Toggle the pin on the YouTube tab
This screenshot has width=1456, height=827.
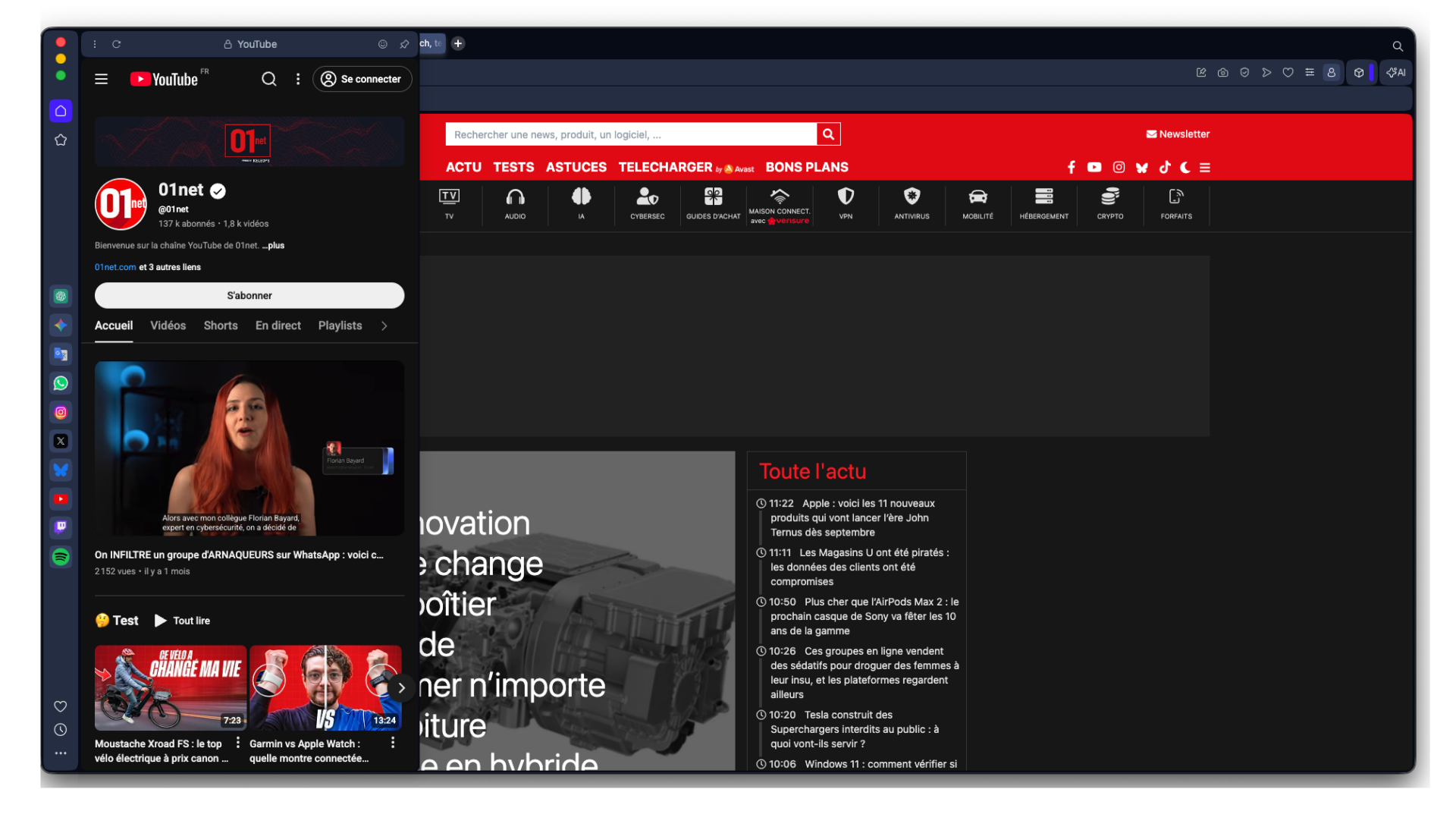[405, 44]
